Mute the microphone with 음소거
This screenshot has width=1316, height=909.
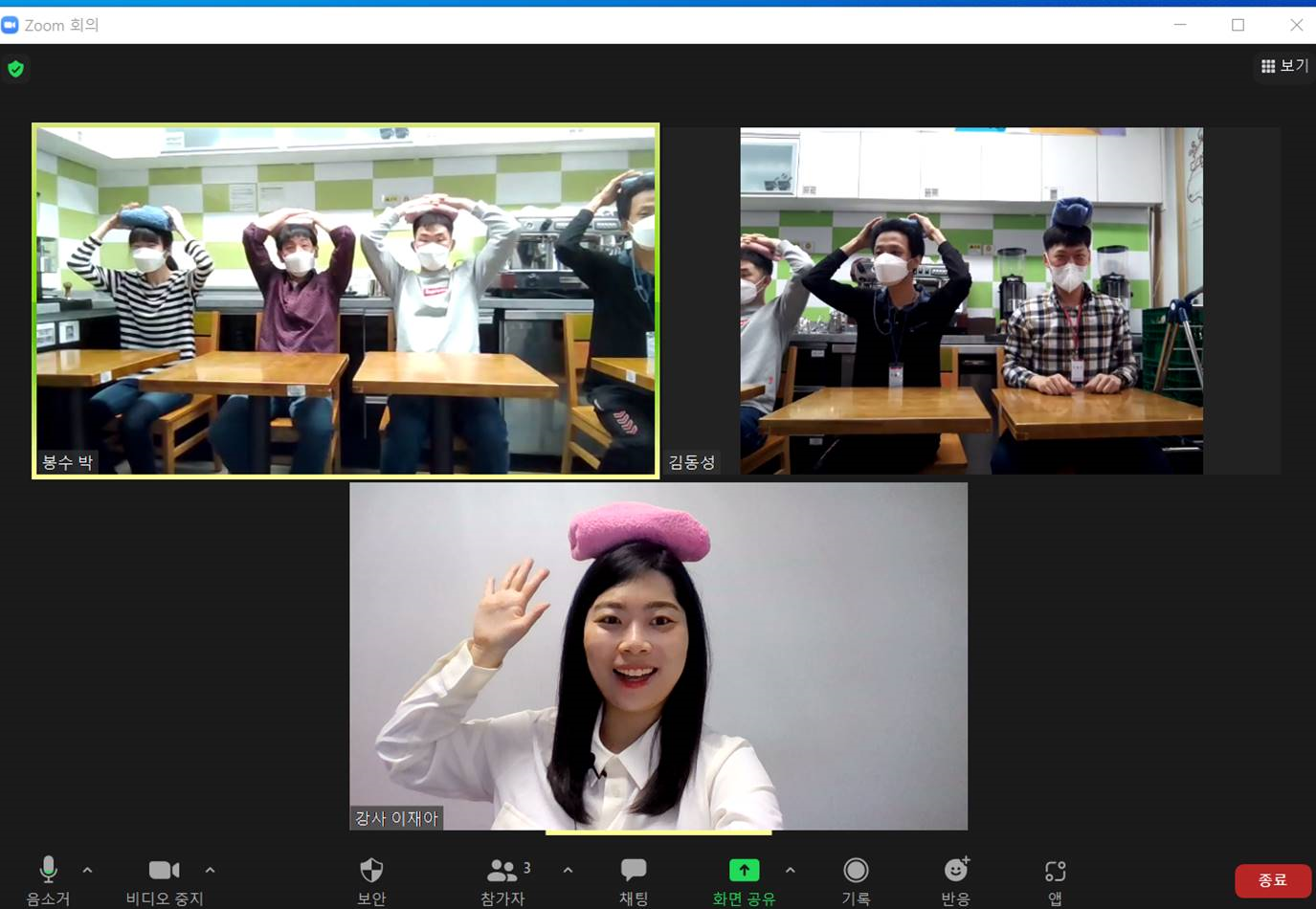pos(48,880)
